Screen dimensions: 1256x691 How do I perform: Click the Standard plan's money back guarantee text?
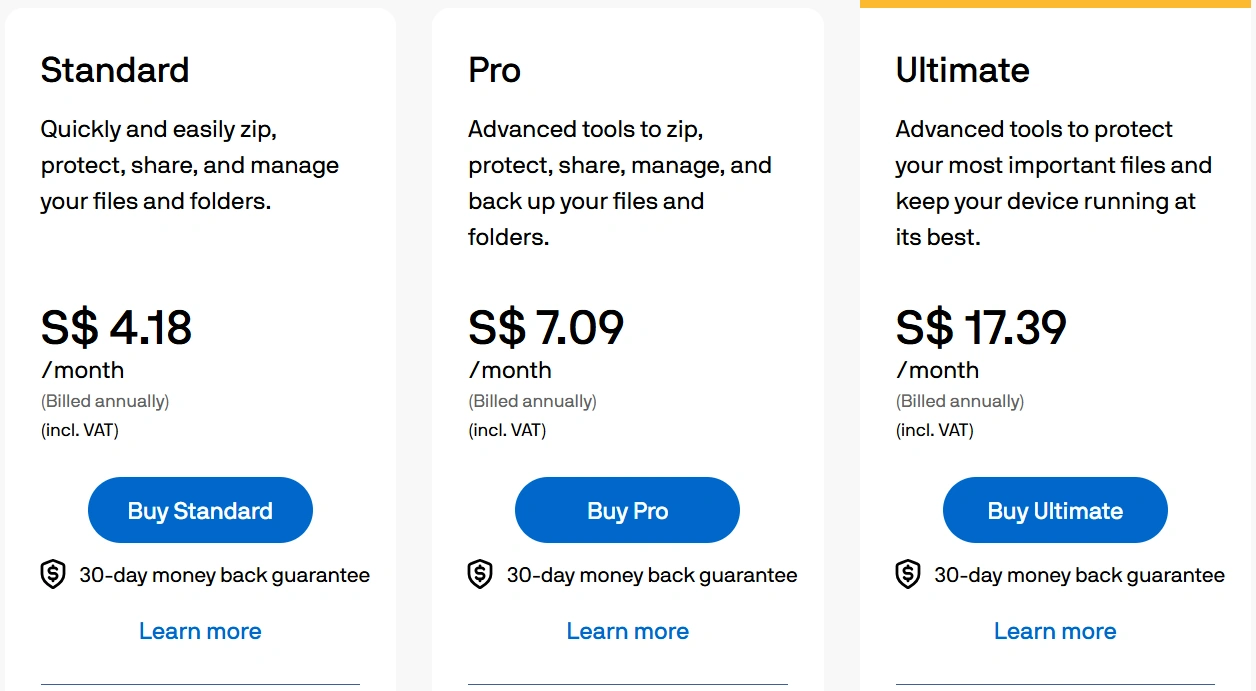point(225,575)
